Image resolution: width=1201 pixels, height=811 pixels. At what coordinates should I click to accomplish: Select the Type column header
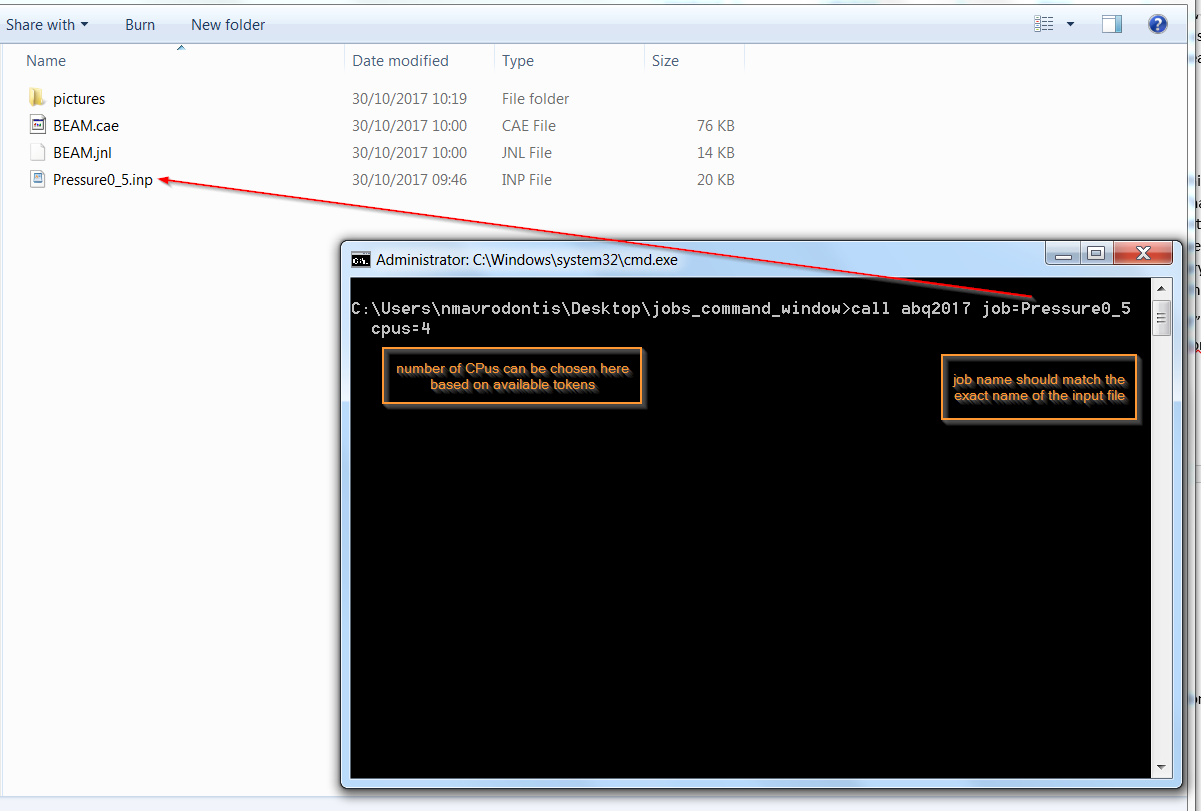[517, 60]
